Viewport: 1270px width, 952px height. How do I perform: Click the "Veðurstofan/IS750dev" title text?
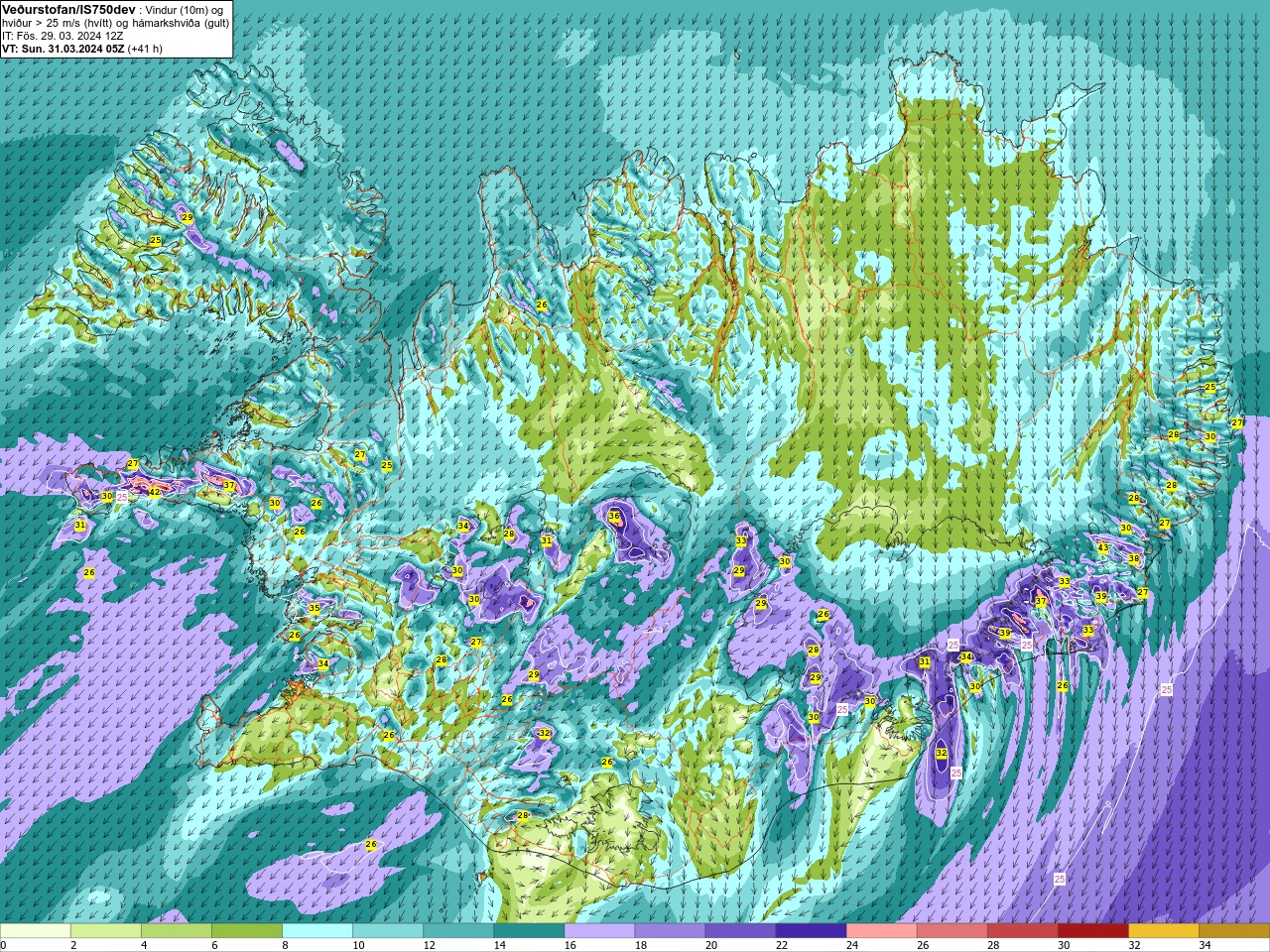(68, 9)
